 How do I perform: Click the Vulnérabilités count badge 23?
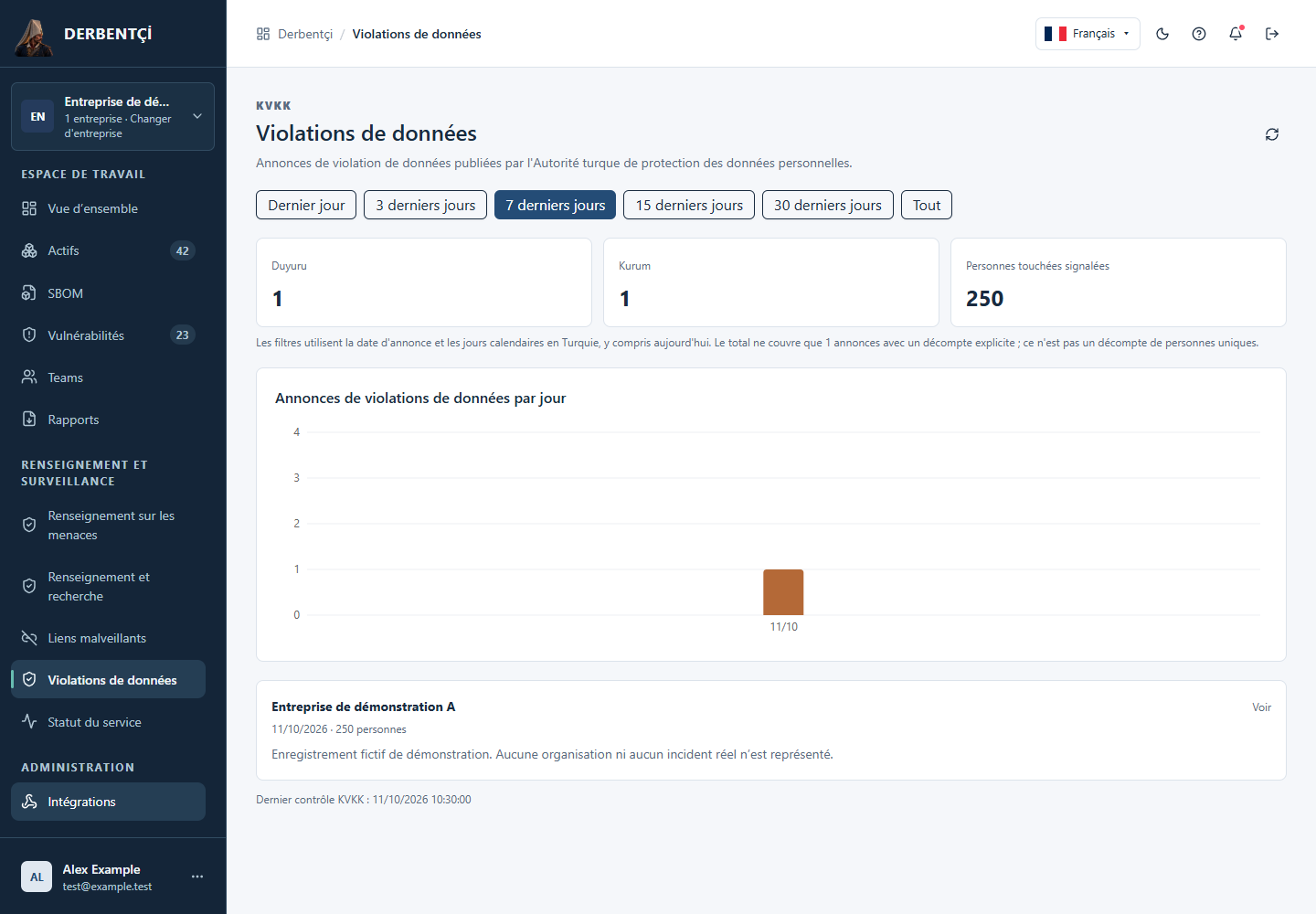[183, 335]
